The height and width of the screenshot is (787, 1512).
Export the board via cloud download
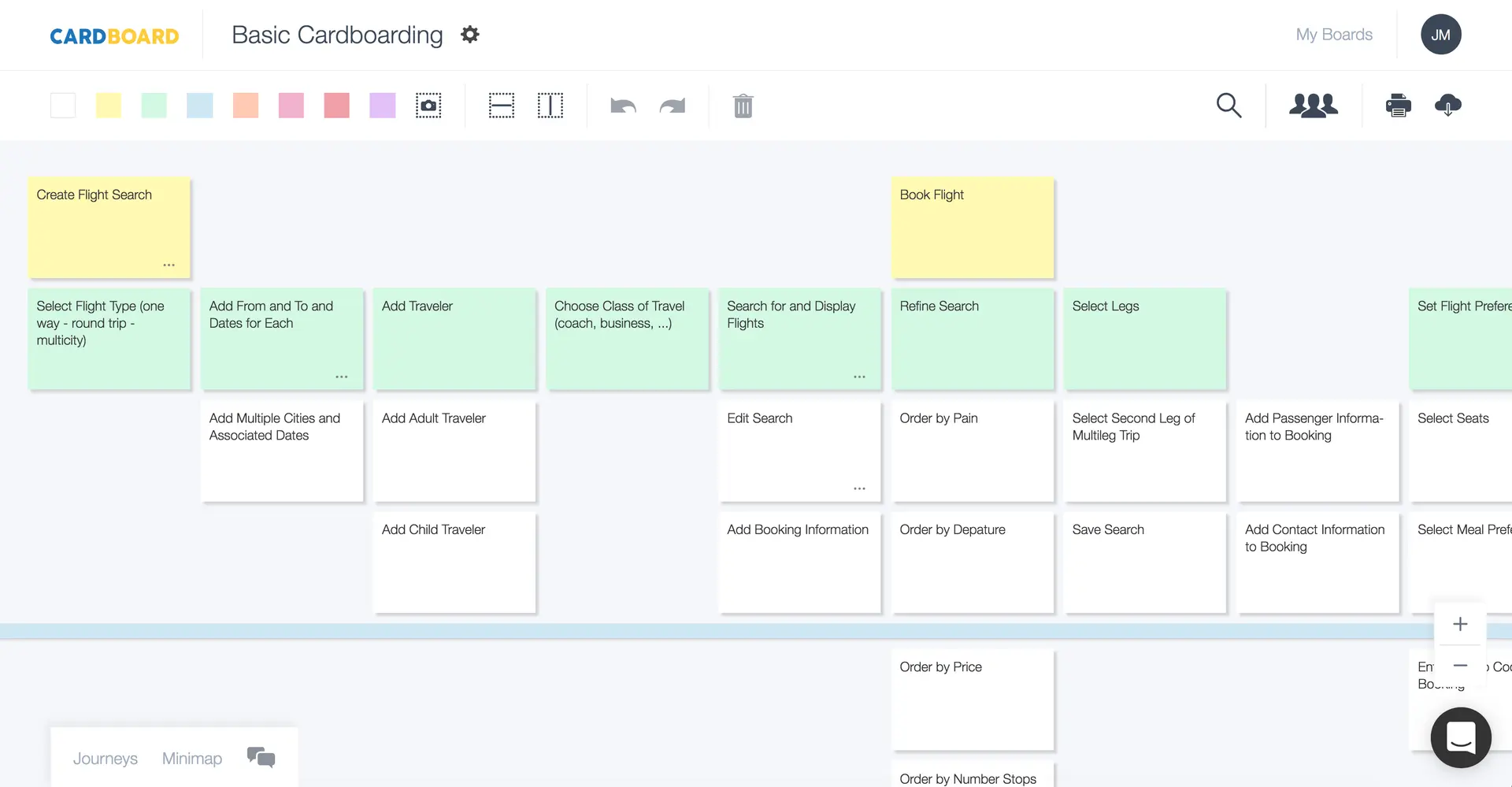tap(1448, 106)
